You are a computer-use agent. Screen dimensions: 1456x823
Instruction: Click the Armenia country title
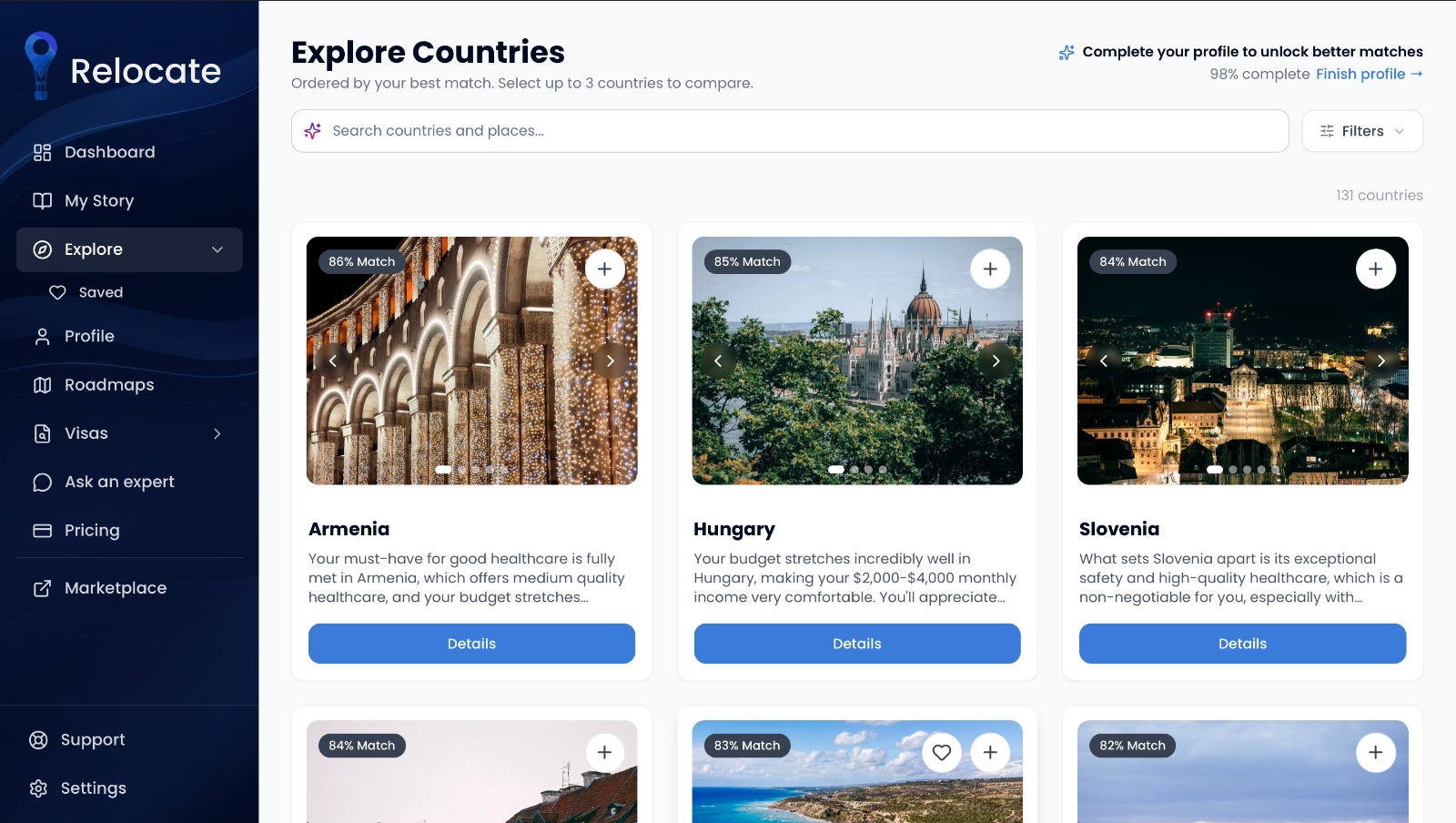pyautogui.click(x=349, y=529)
